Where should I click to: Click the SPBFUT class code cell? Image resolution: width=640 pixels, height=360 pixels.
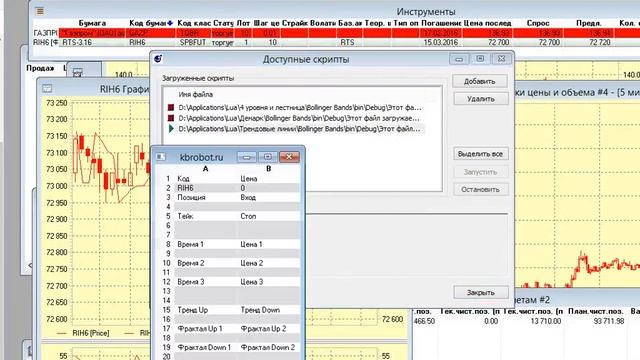pos(193,42)
